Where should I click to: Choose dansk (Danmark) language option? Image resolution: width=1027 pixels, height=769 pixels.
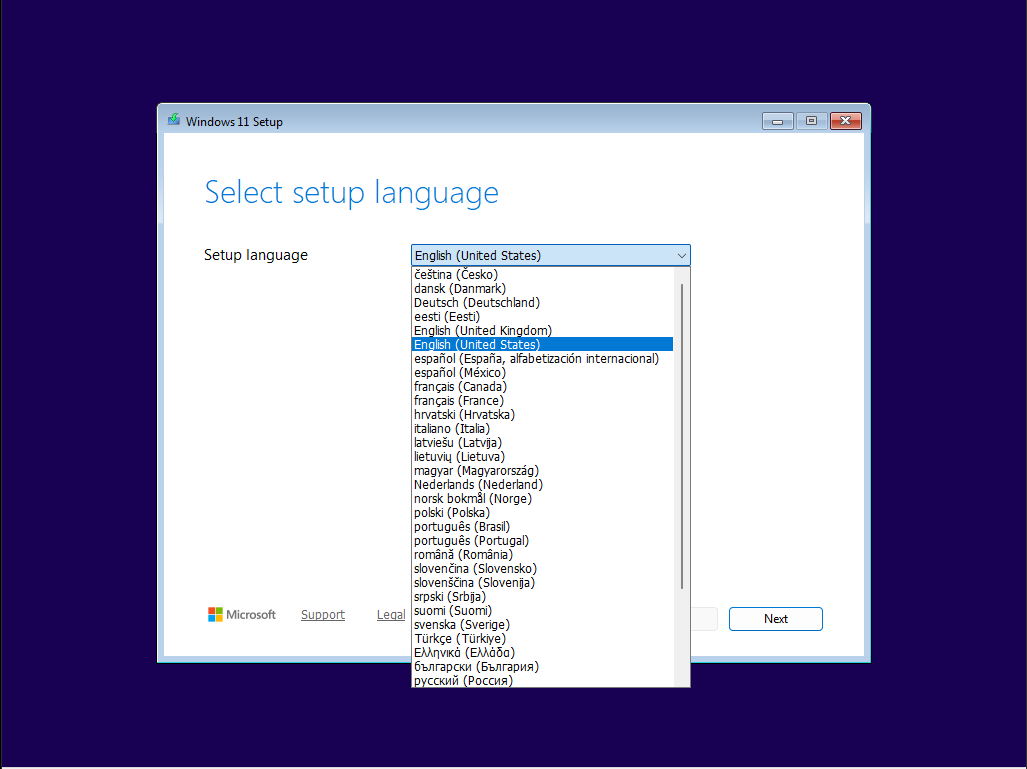(542, 289)
